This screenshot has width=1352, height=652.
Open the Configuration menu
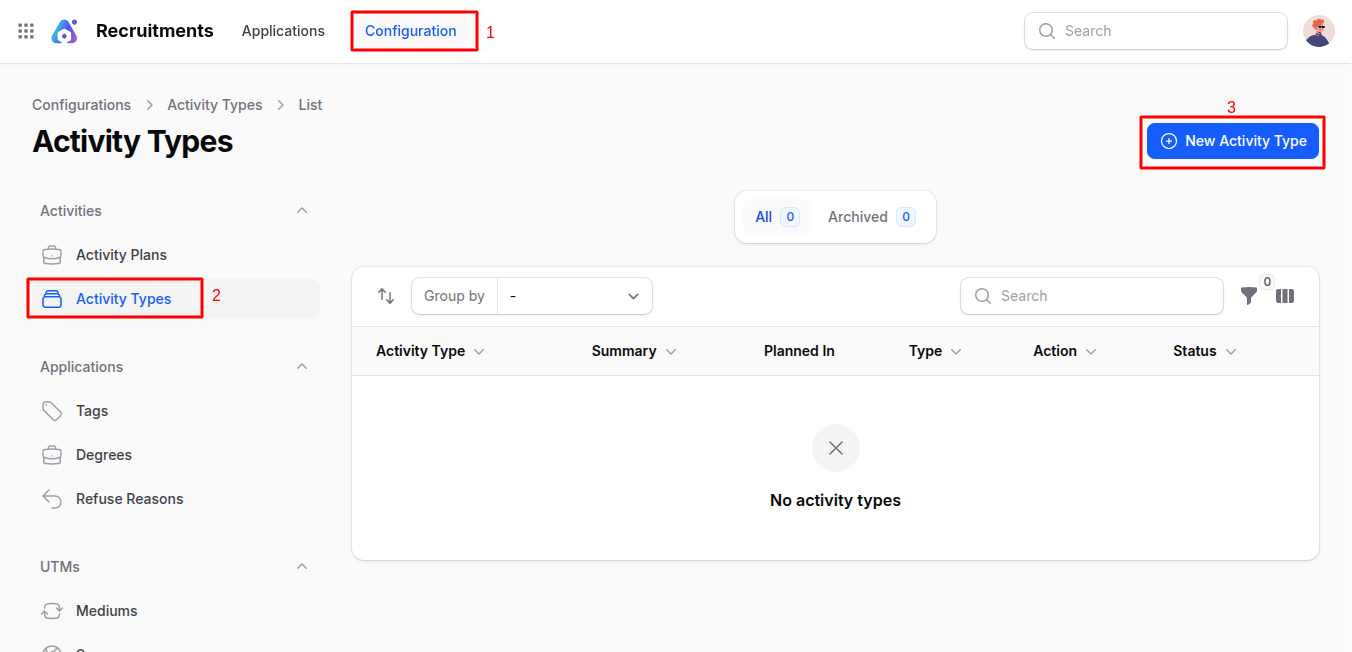tap(413, 30)
